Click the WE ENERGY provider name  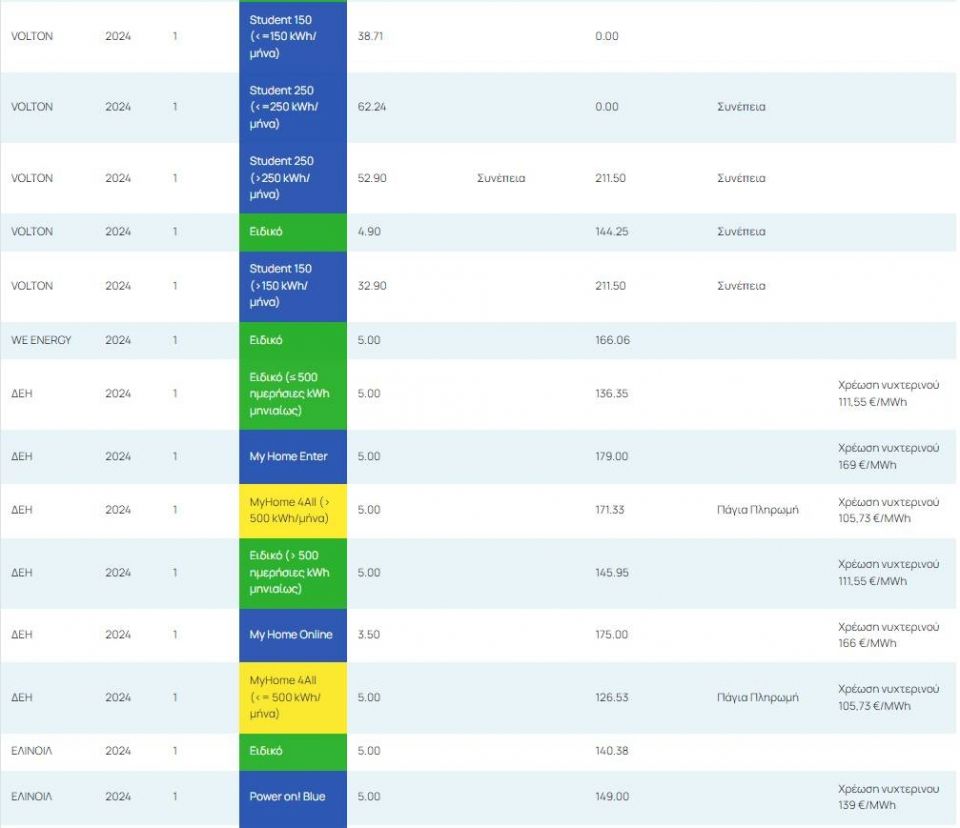(41, 340)
